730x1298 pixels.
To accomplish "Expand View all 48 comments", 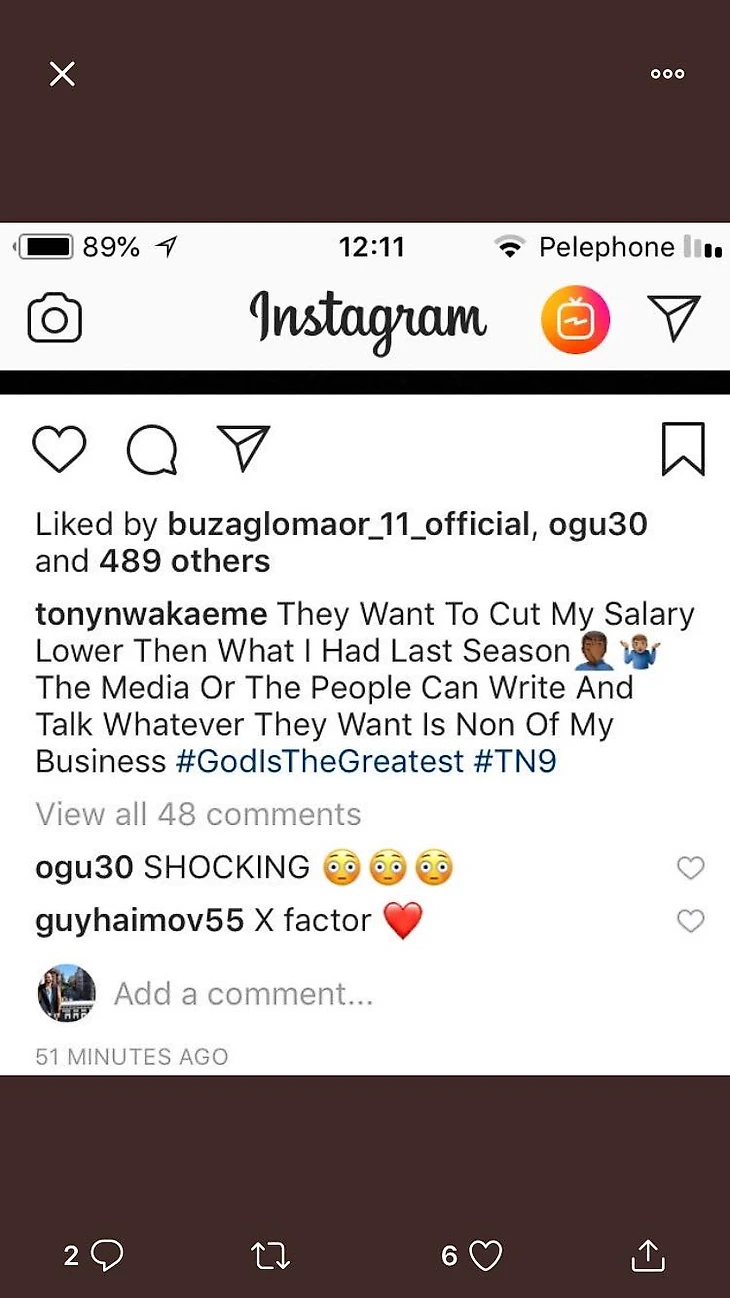I will pos(198,814).
